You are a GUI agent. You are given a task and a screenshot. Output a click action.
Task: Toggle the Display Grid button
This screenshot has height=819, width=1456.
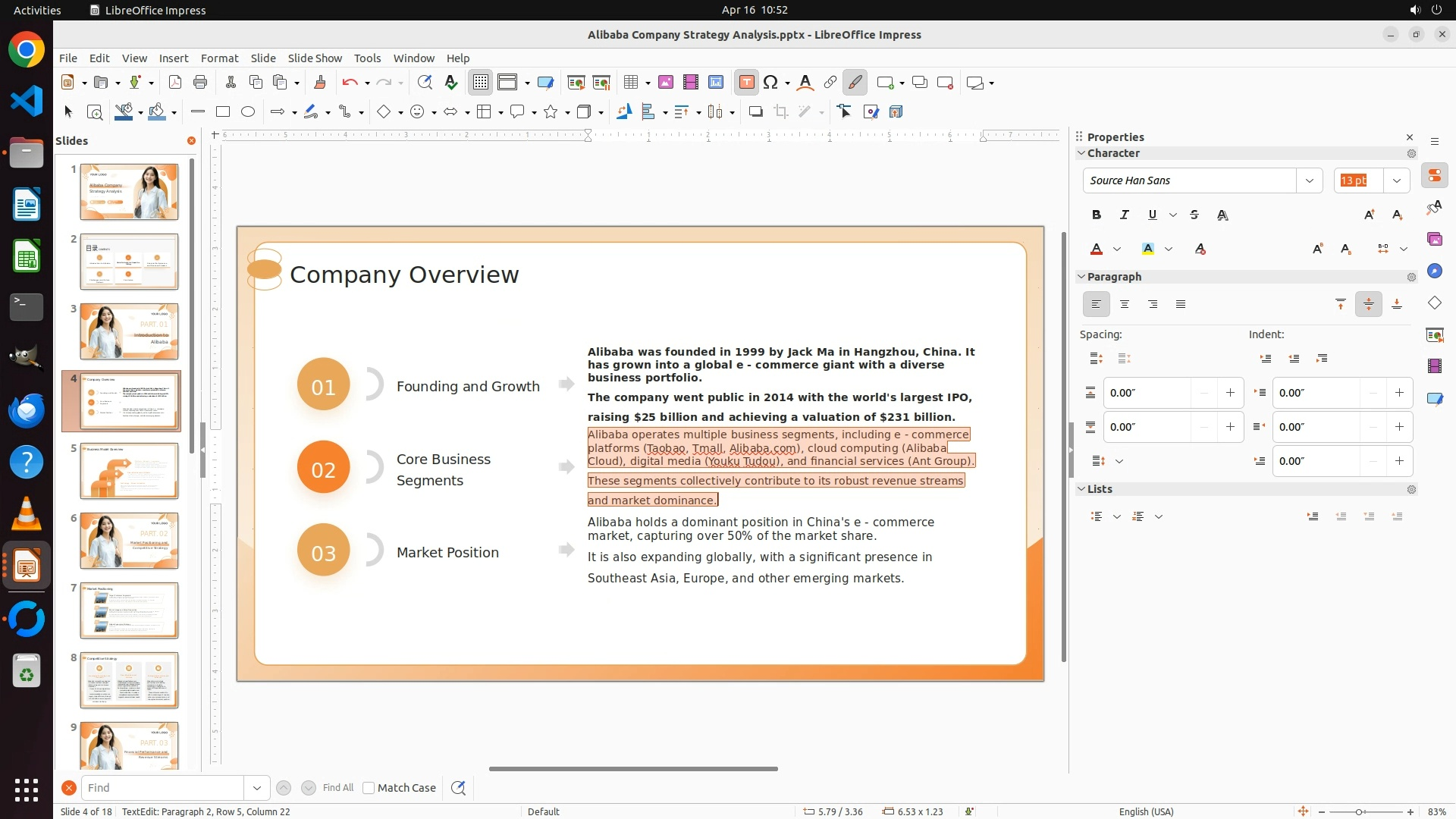pos(481,83)
